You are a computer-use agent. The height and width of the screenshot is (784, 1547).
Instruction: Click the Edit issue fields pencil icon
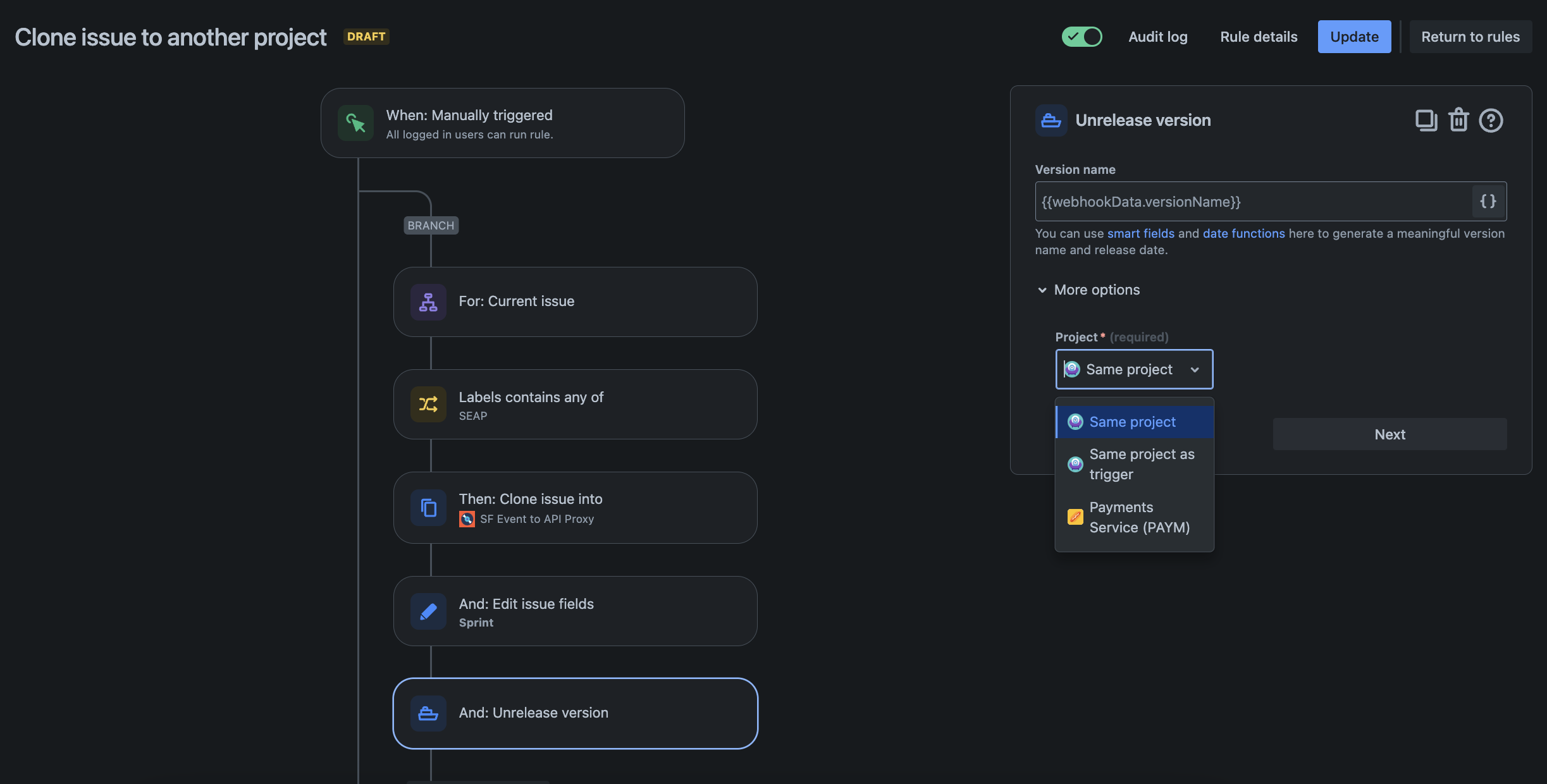pos(428,611)
